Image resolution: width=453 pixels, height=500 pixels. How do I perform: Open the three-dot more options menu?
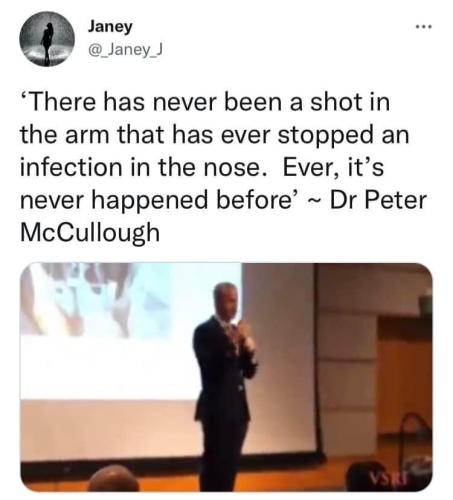[424, 27]
